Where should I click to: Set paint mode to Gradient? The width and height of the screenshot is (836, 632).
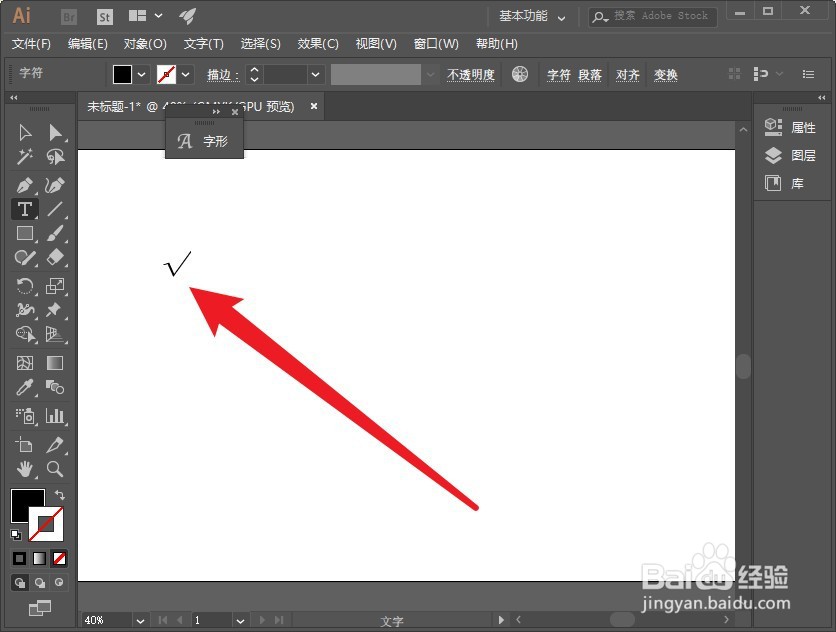click(x=39, y=558)
